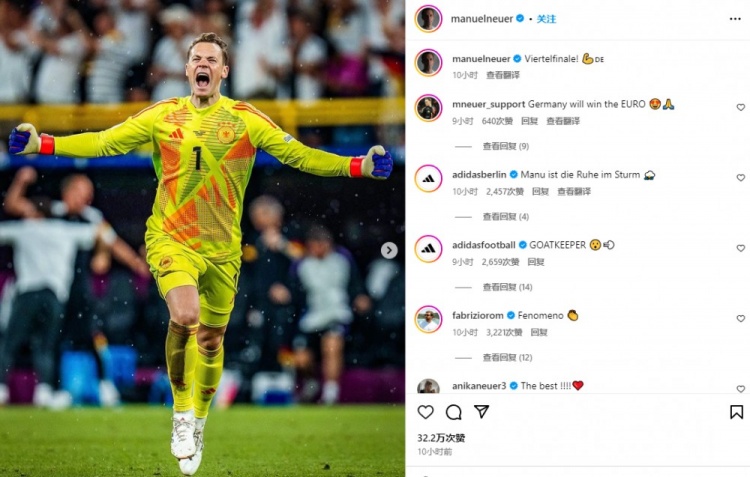
Task: Expand the 9 replies under mneuer_support
Action: (506, 146)
